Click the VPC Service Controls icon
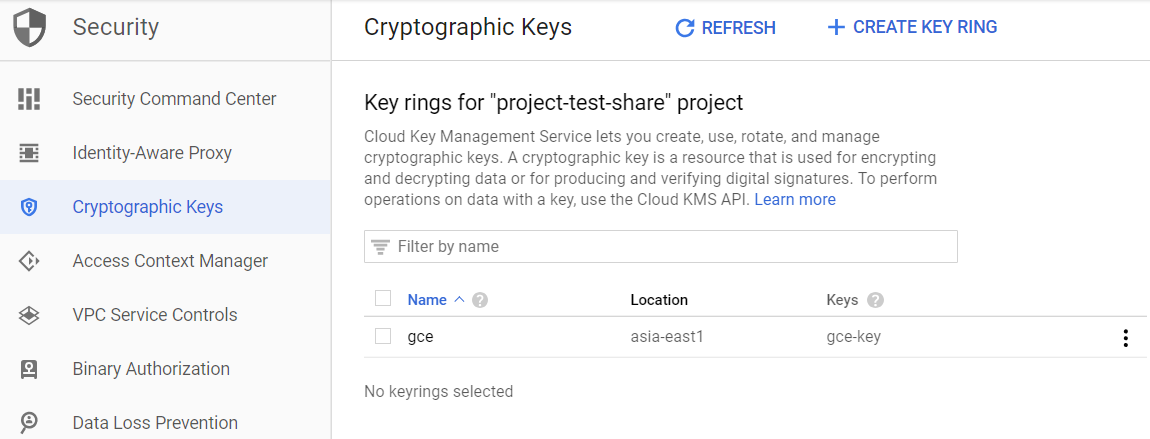 [29, 315]
